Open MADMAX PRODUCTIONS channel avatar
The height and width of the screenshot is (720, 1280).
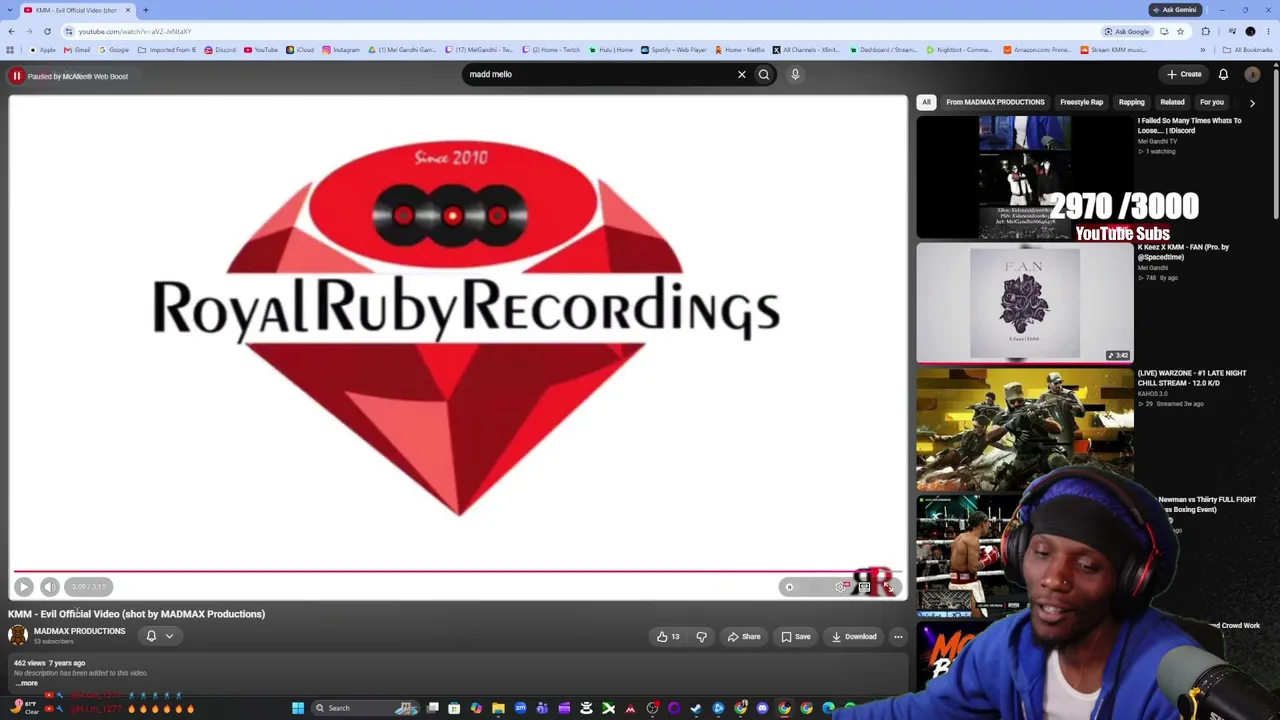pyautogui.click(x=18, y=636)
